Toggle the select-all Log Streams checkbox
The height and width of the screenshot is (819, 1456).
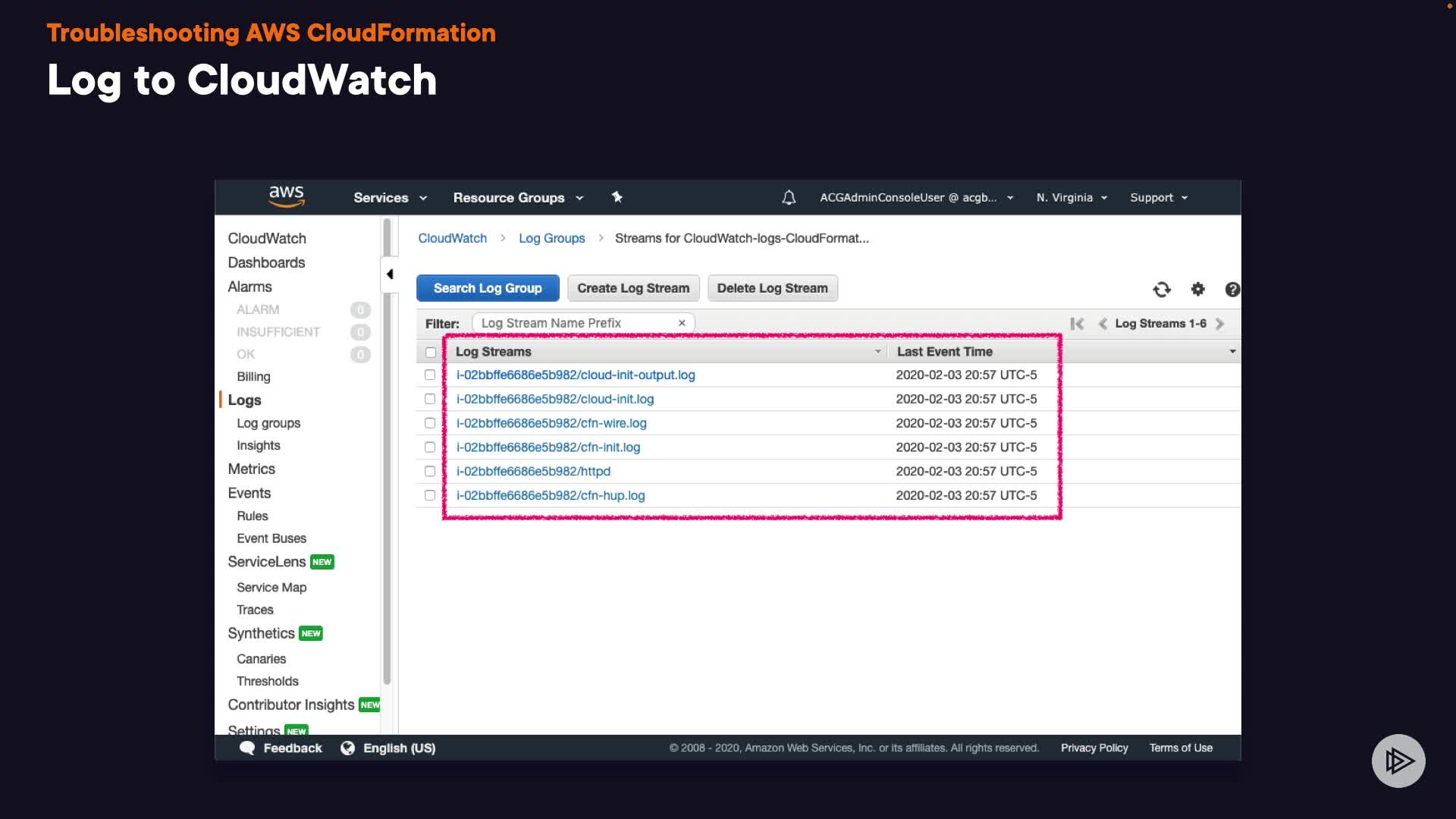click(x=431, y=353)
